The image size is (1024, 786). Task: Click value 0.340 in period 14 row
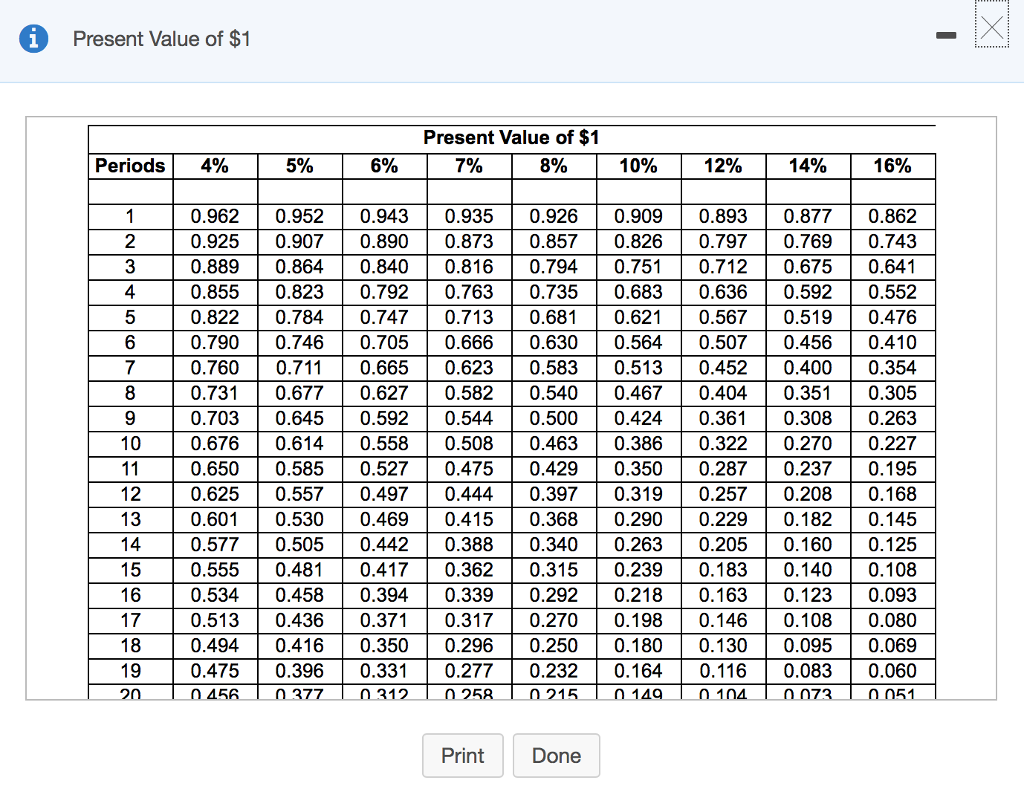554,544
